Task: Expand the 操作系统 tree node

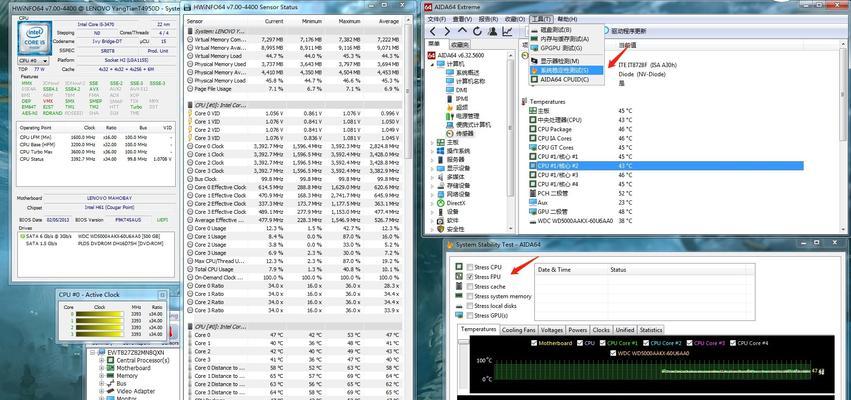Action: click(x=432, y=151)
